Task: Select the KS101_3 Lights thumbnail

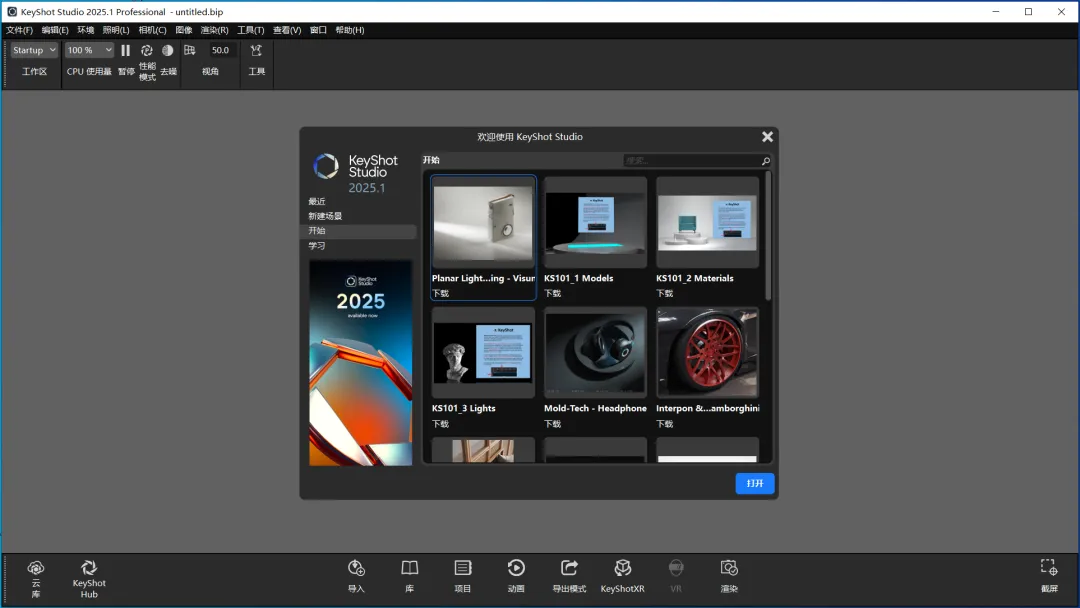Action: [x=483, y=353]
